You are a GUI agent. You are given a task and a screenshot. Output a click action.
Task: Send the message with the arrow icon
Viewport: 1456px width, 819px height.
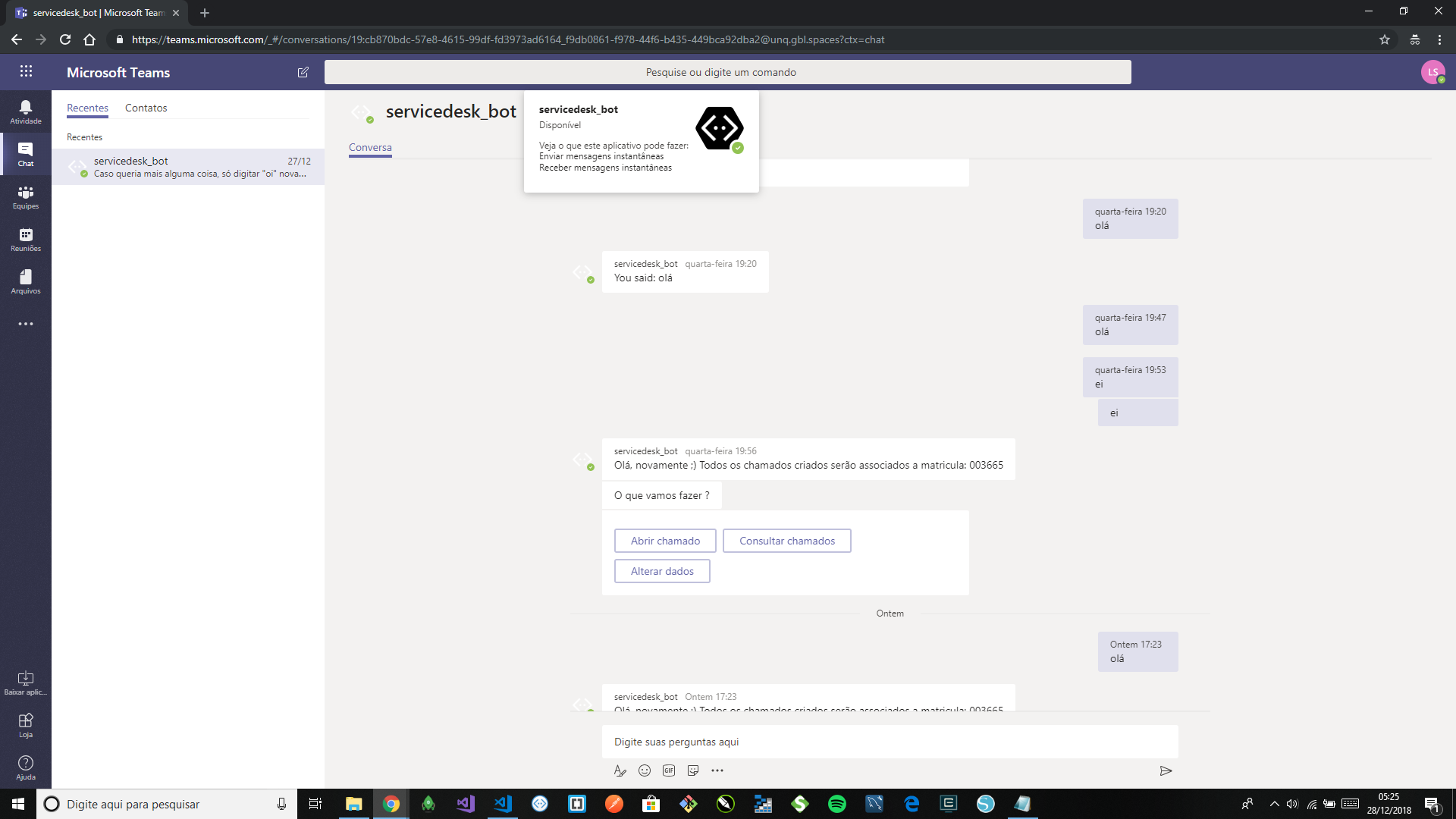[1166, 770]
